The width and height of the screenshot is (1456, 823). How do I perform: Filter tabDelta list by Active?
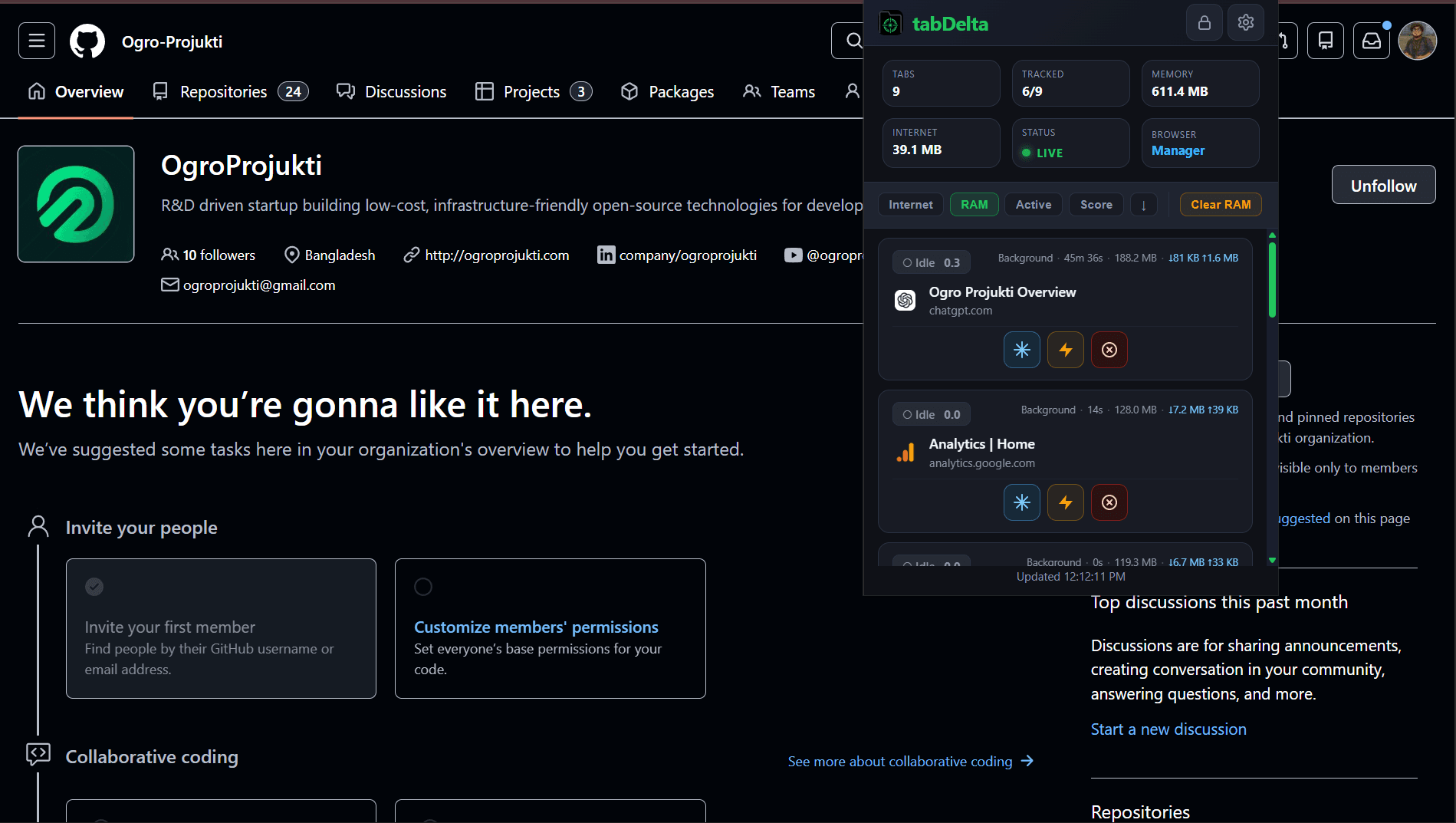tap(1033, 205)
